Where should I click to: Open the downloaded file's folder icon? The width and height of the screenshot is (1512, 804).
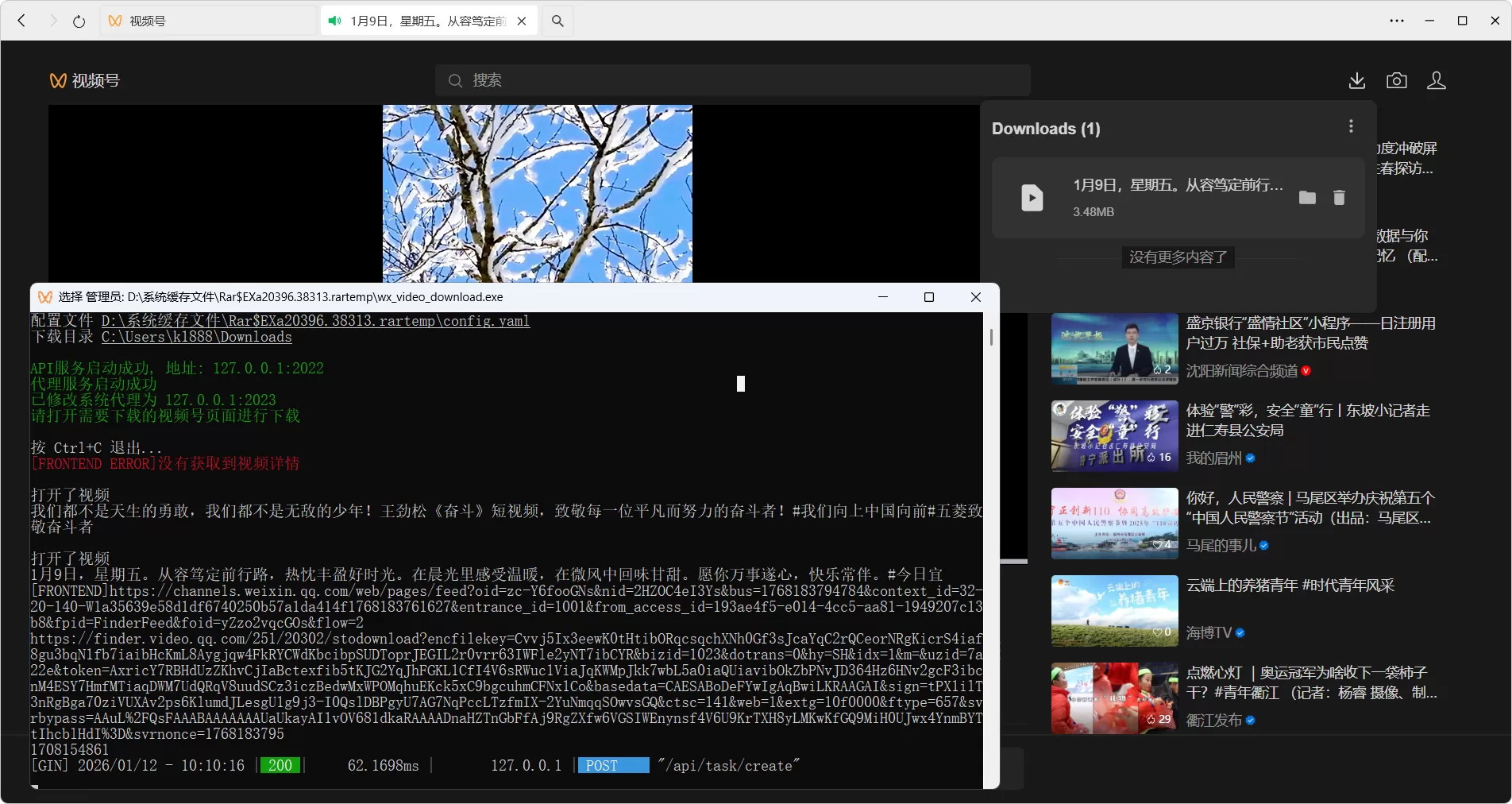point(1307,197)
